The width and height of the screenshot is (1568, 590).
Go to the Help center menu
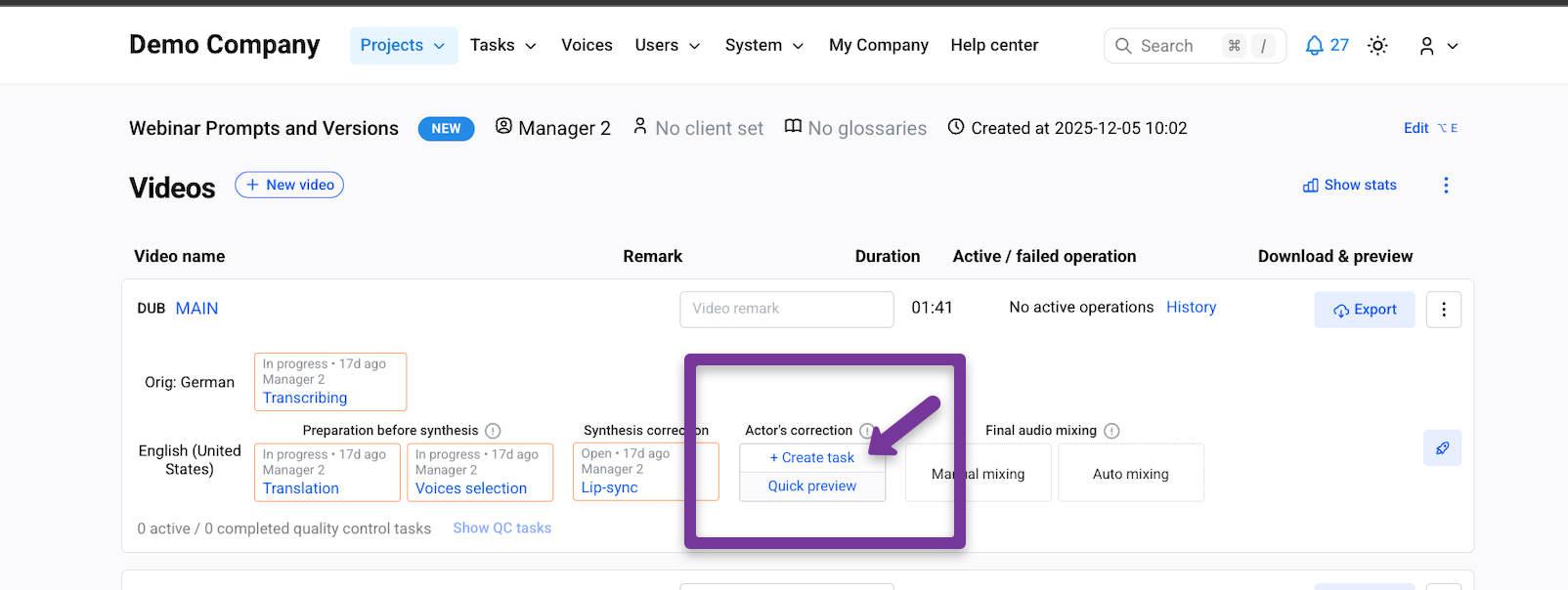(x=994, y=45)
